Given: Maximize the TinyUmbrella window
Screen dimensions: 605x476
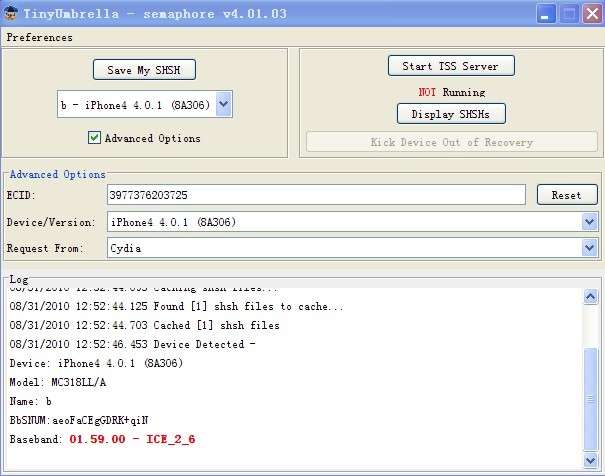Looking at the screenshot, I should pos(567,14).
